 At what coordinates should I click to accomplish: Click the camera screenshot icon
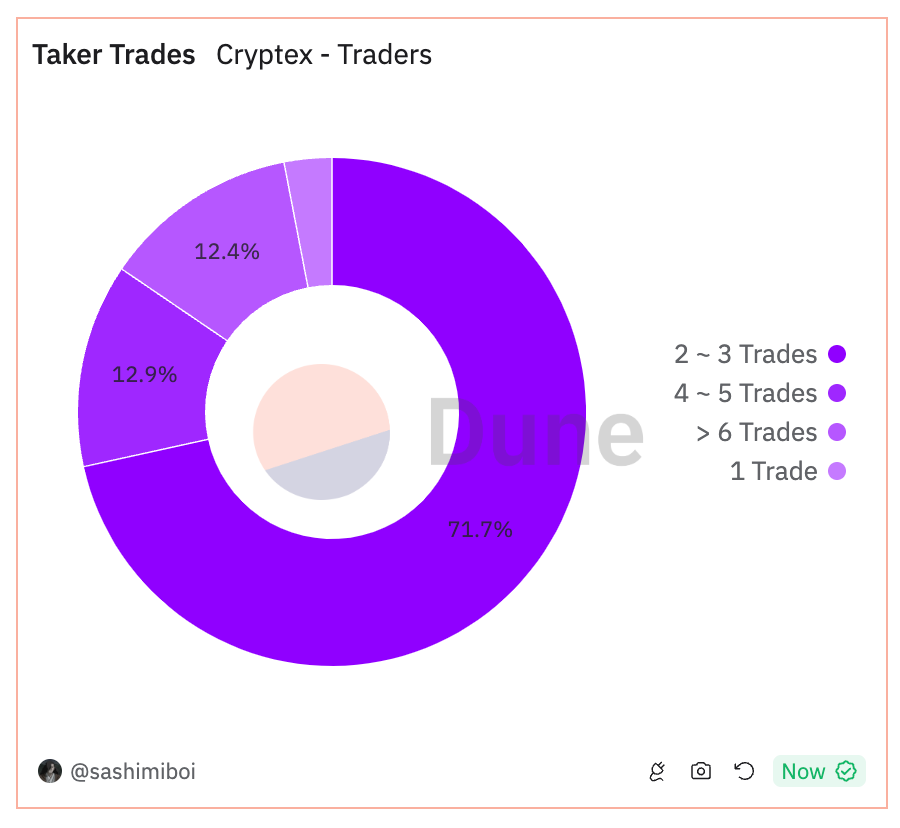701,771
